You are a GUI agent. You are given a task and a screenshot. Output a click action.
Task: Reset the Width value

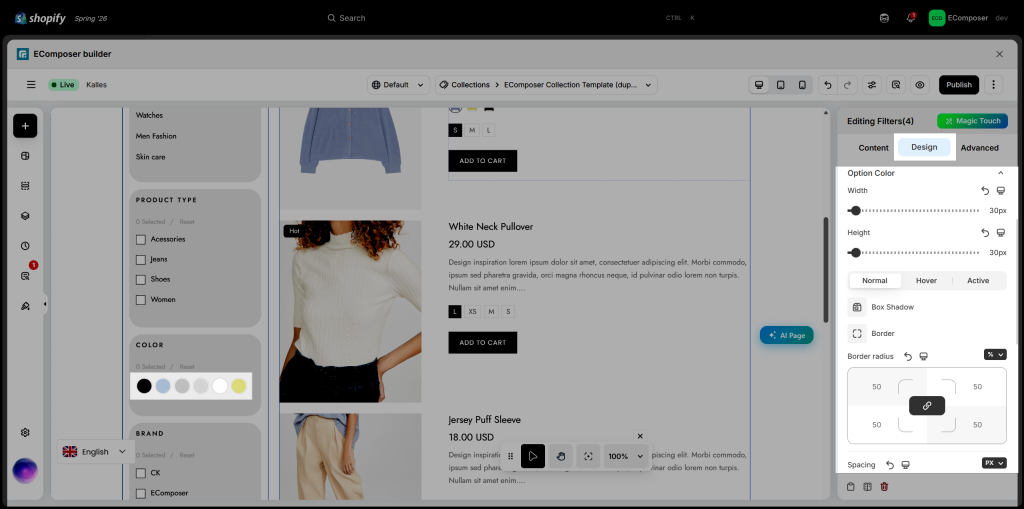(985, 191)
